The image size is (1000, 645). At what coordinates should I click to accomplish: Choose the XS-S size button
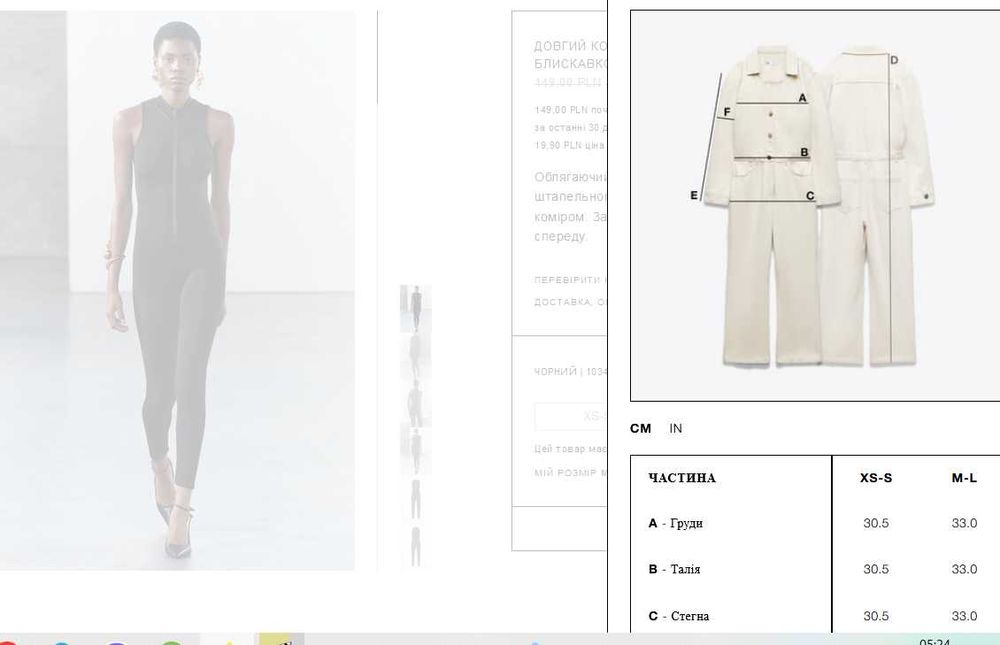point(570,417)
